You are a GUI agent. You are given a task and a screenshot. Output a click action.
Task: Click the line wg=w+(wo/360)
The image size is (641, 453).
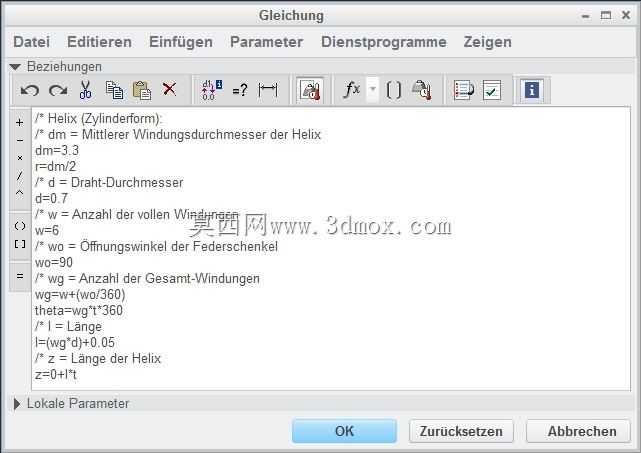point(80,294)
